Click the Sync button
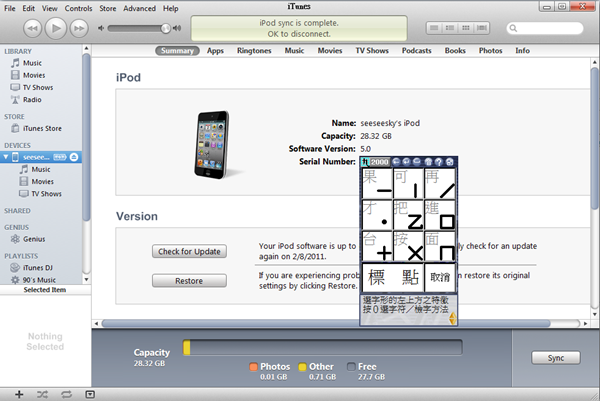The image size is (600, 401). point(556,358)
